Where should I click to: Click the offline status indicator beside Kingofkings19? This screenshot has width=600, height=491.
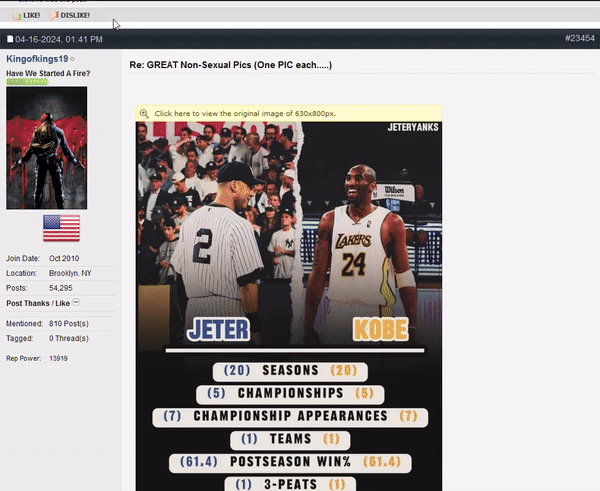click(73, 59)
